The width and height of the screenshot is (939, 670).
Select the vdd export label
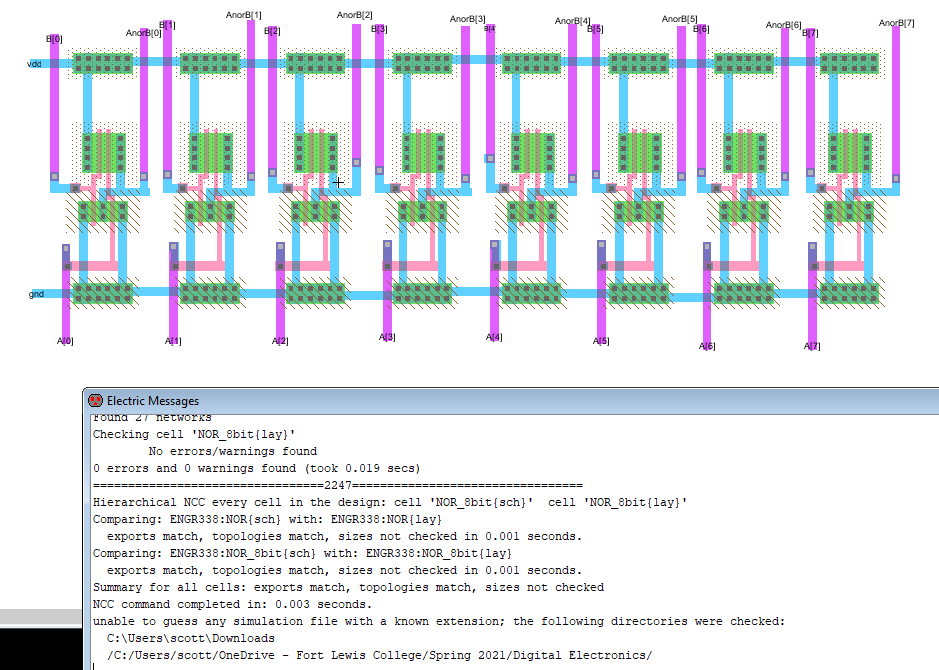tap(34, 63)
